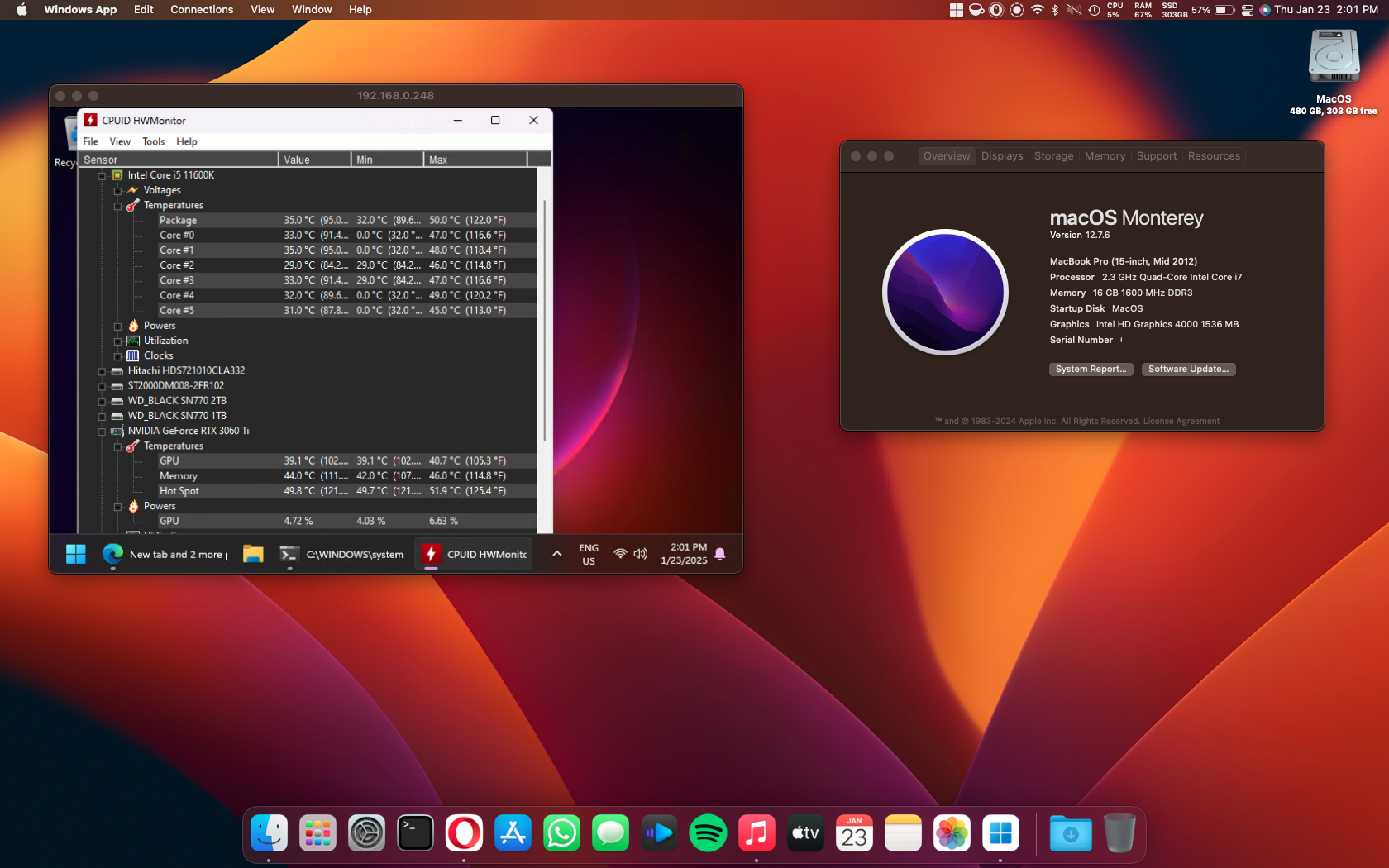Click the Max column header

[475, 160]
